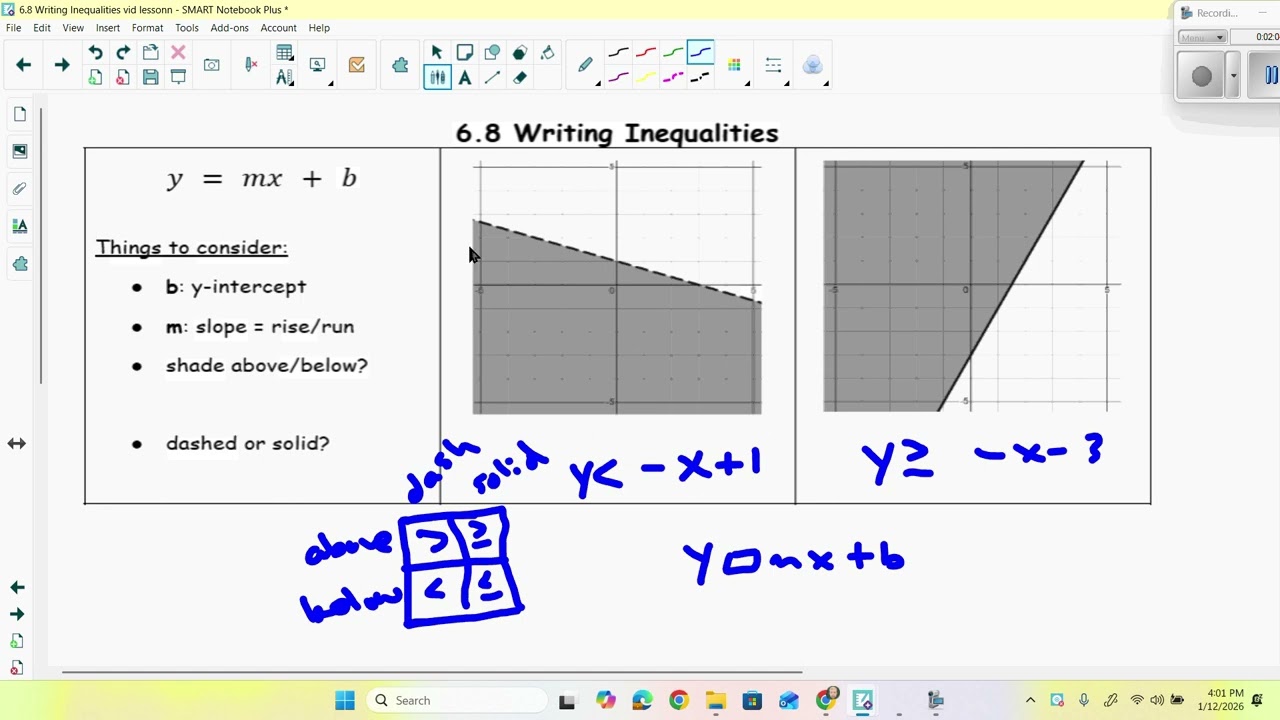
Task: Open the Attachments paperclip side tab
Action: 20,189
